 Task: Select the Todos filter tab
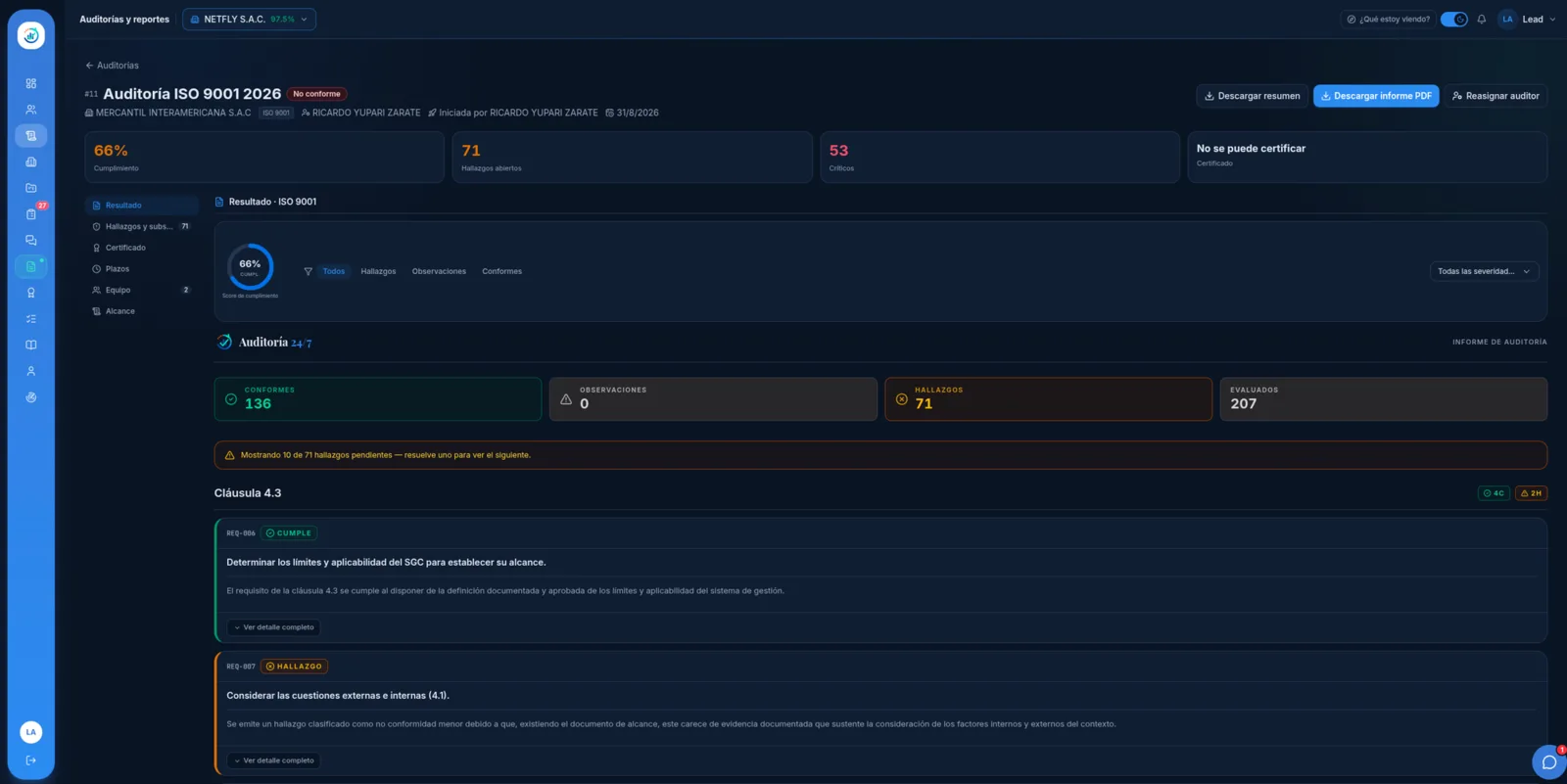(x=334, y=271)
